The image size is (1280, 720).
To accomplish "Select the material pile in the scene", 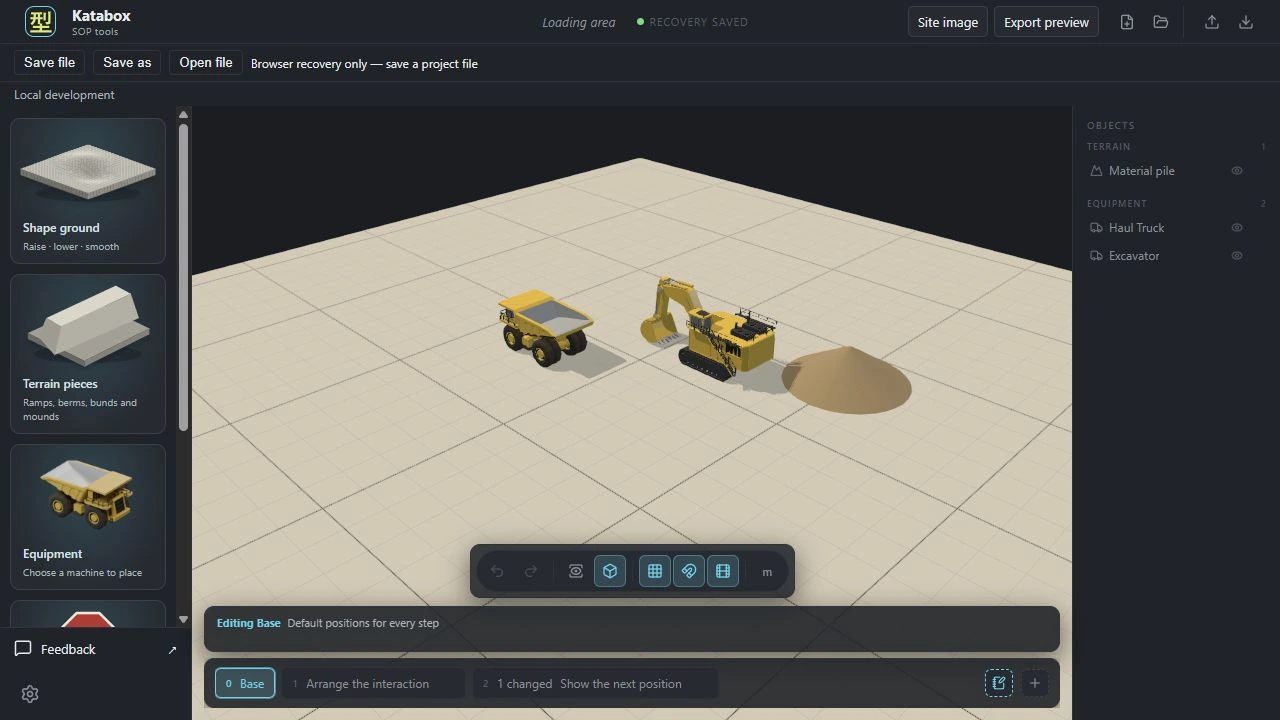I will click(x=847, y=380).
